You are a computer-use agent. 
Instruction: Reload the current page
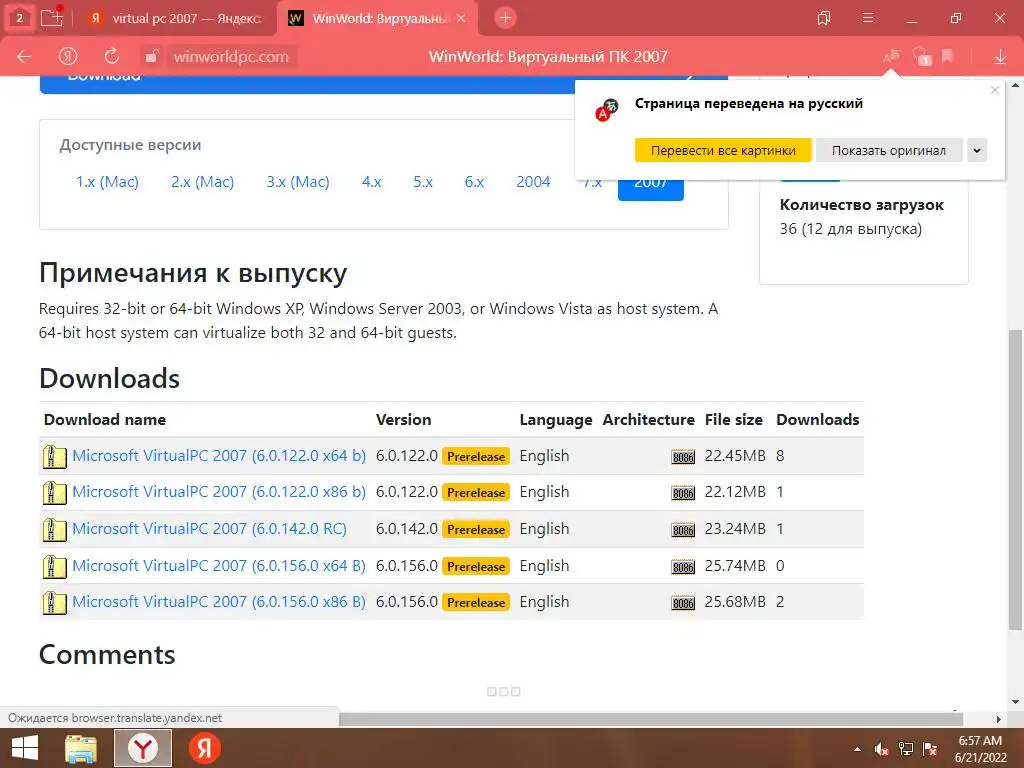tap(112, 57)
